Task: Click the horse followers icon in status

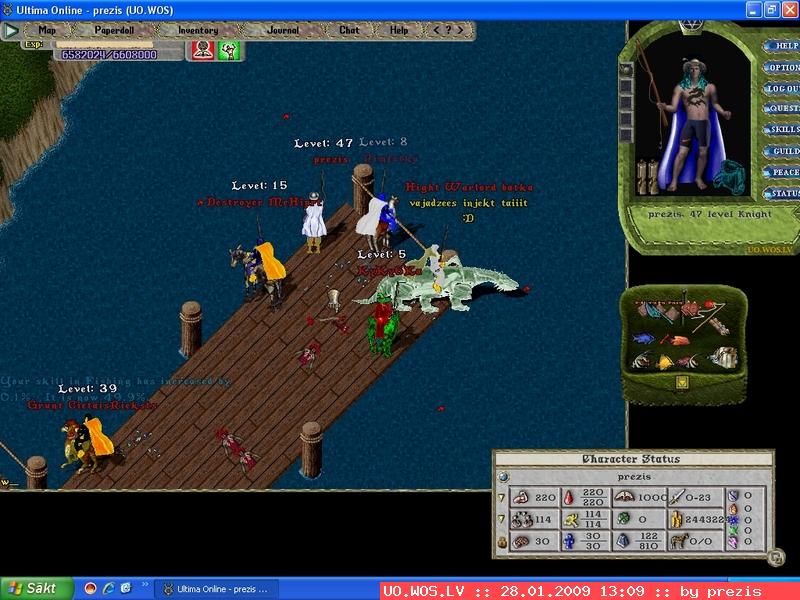Action: [679, 541]
